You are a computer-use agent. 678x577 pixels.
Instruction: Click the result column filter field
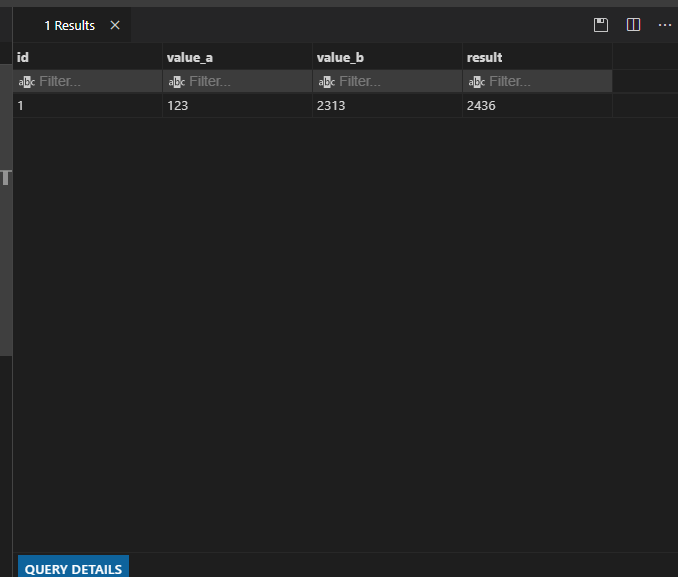537,81
